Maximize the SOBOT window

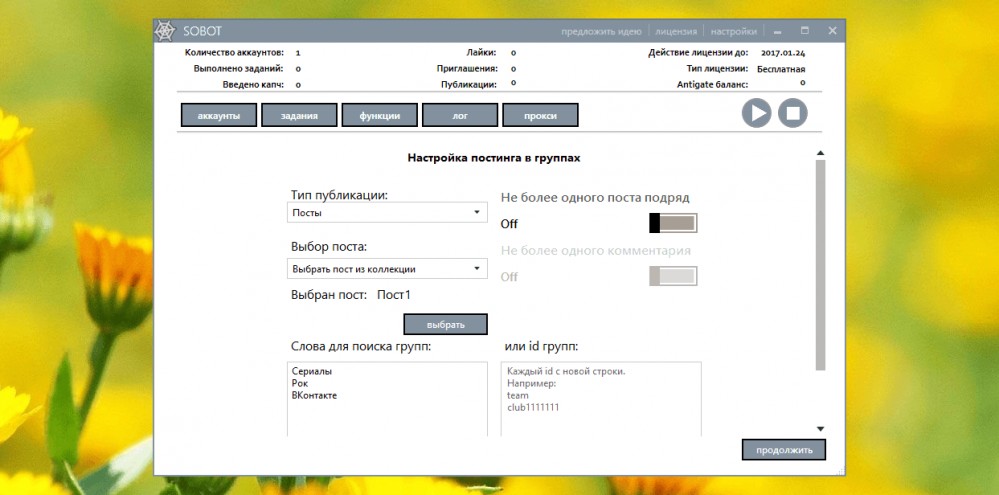805,31
